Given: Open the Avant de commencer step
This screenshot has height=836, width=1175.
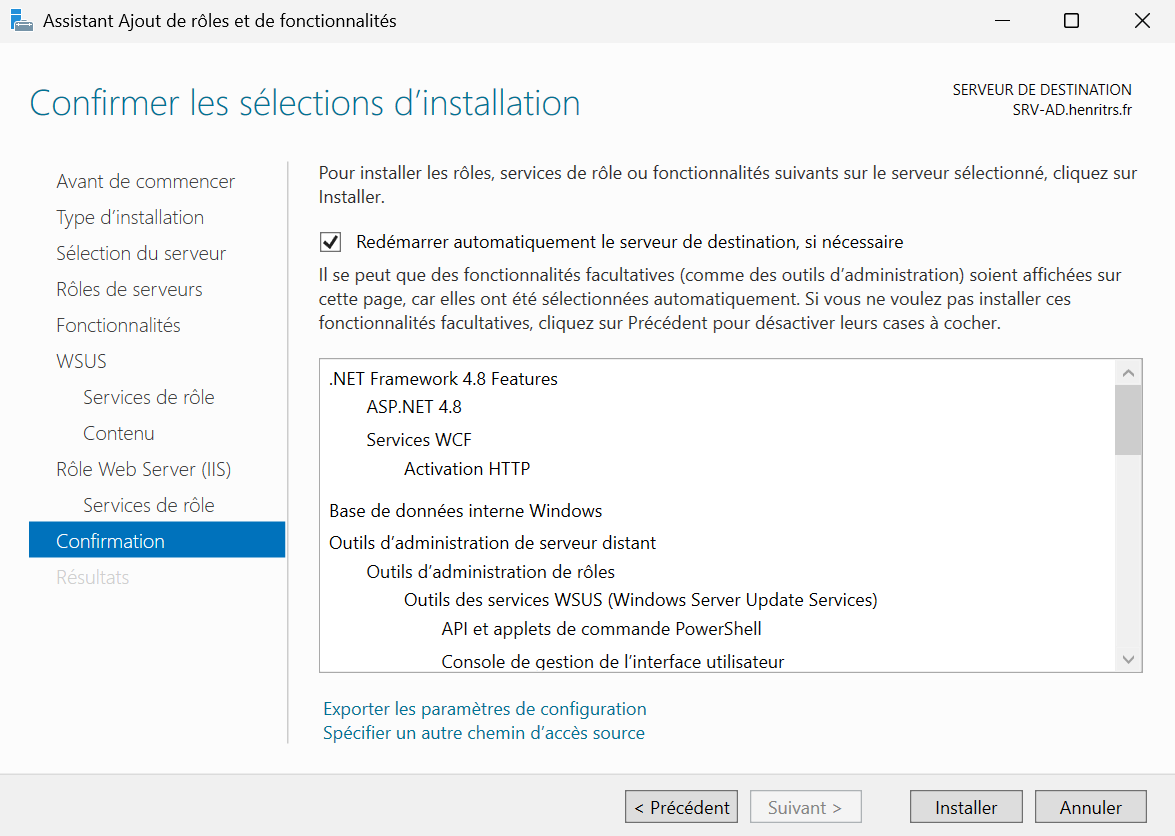Looking at the screenshot, I should tap(145, 181).
